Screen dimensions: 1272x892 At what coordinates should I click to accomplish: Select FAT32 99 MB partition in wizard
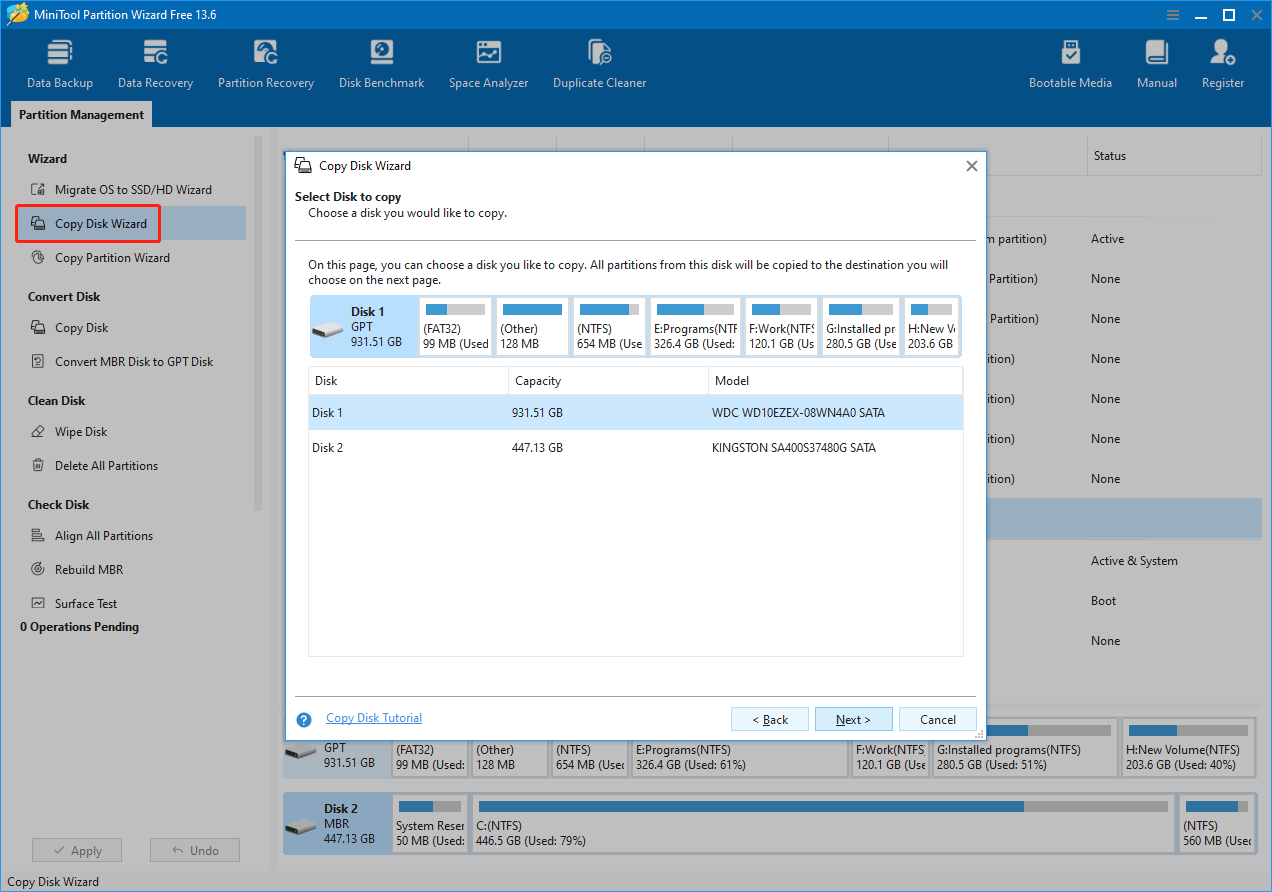click(455, 327)
